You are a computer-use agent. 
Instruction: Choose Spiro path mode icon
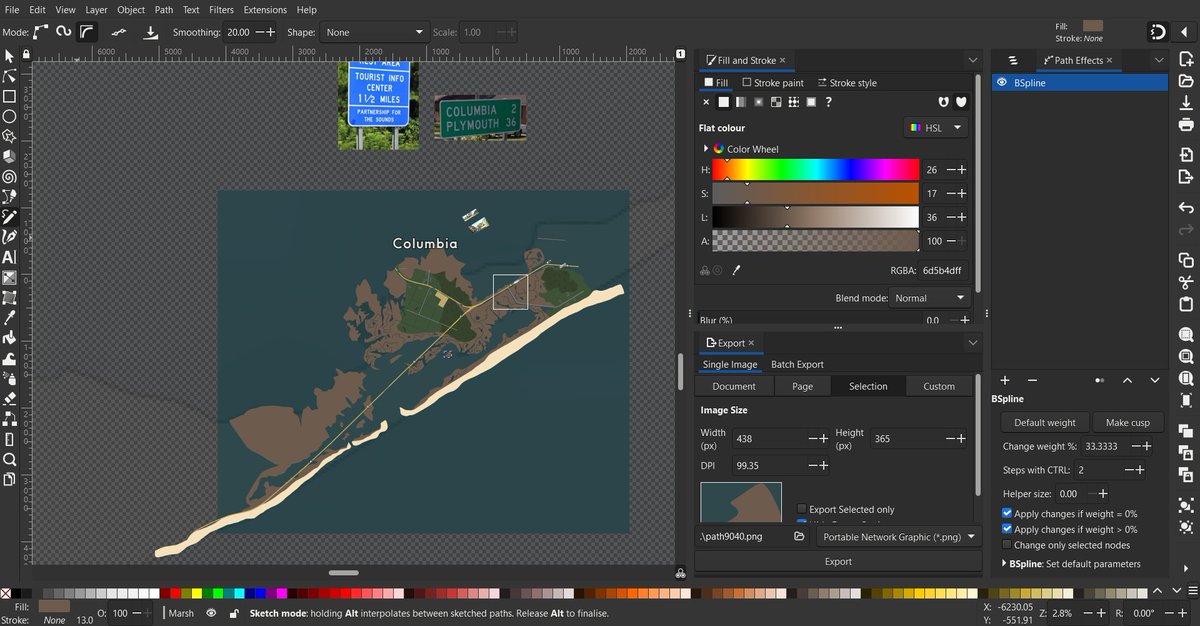(x=64, y=32)
